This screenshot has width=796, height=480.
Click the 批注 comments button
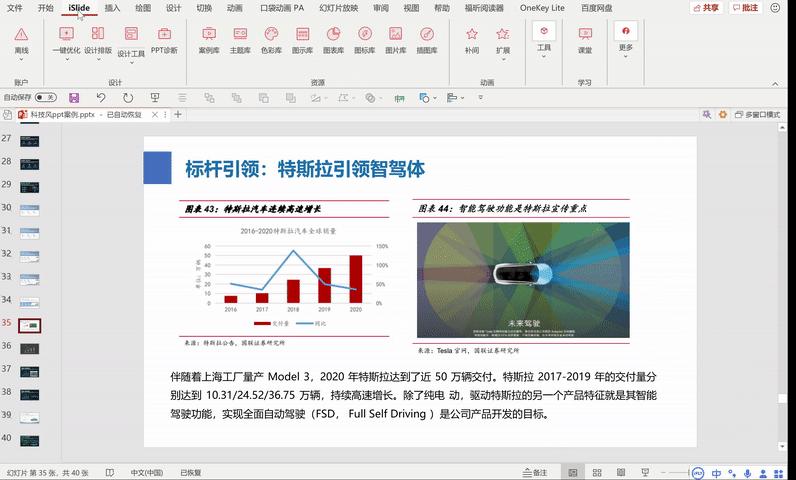[x=745, y=8]
